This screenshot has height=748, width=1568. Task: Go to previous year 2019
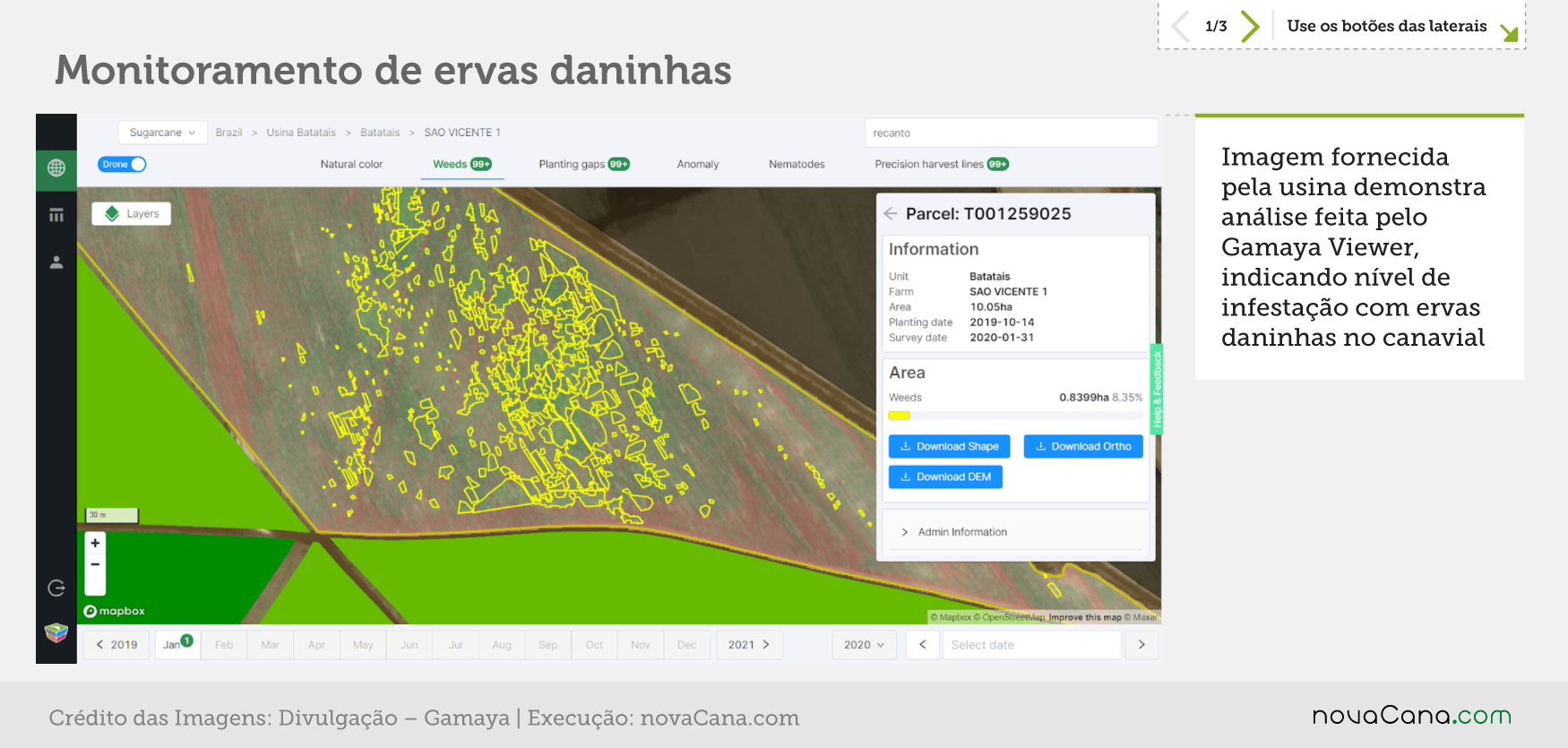pos(116,645)
